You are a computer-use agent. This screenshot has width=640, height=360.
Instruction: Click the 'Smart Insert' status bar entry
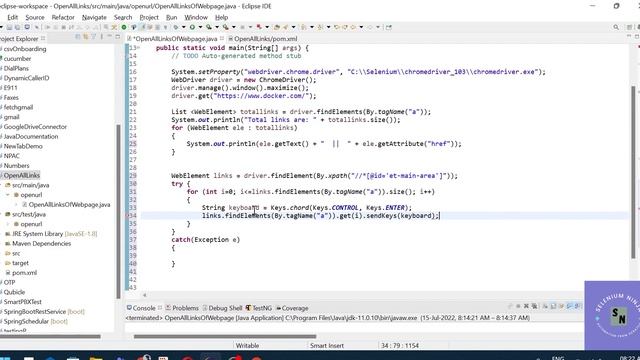tap(327, 345)
